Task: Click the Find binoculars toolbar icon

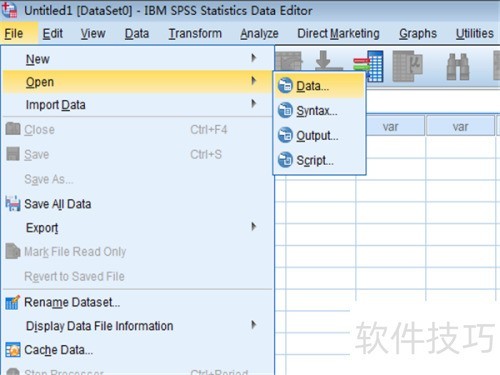Action: (x=458, y=67)
